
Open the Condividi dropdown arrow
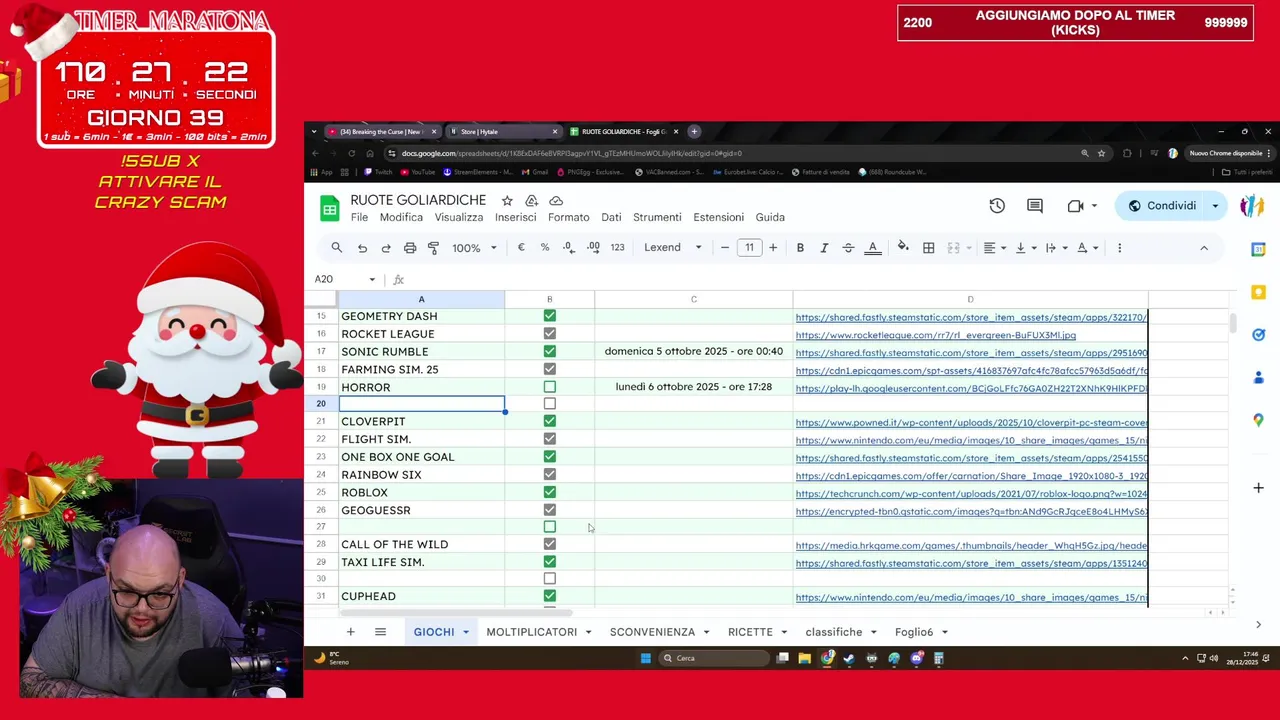[1215, 206]
